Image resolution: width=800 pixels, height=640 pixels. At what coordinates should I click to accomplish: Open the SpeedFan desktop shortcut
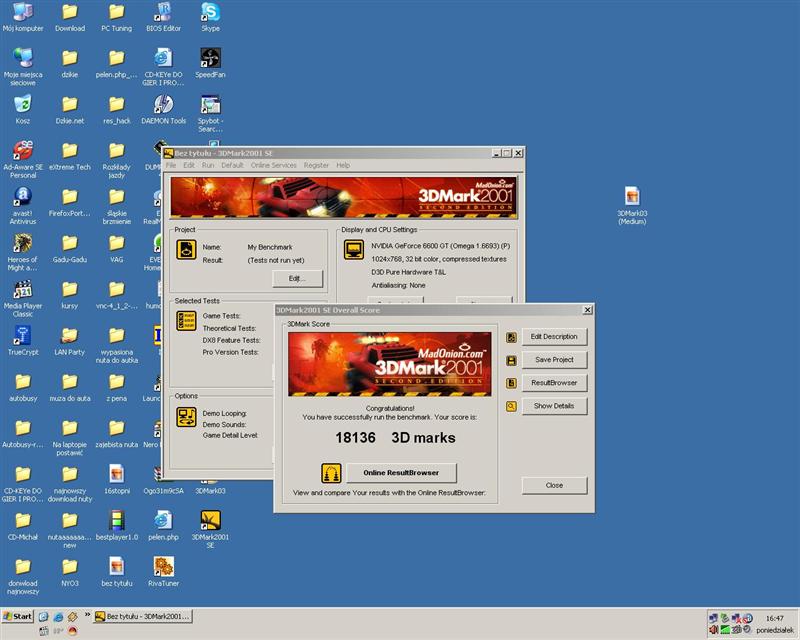pyautogui.click(x=210, y=63)
